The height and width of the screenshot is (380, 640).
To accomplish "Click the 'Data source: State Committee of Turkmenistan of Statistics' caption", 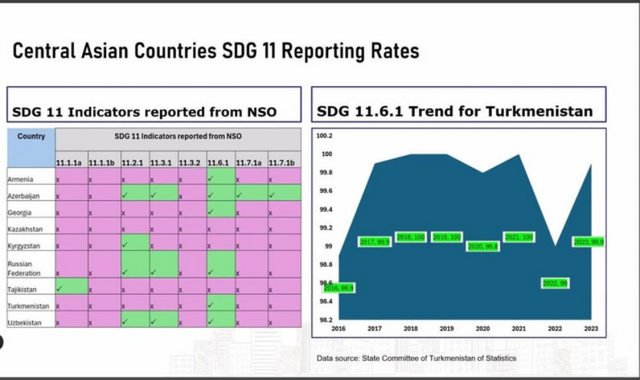I will [x=416, y=358].
